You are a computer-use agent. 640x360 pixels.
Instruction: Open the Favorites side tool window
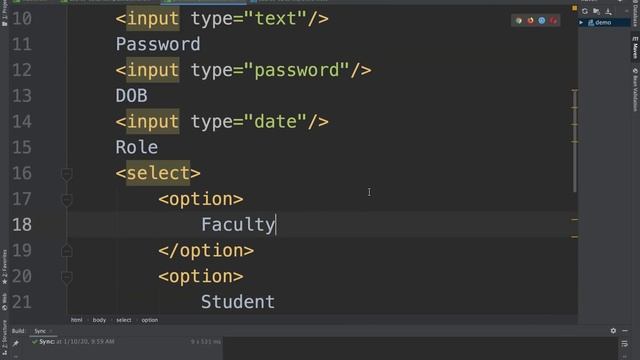tap(4, 267)
